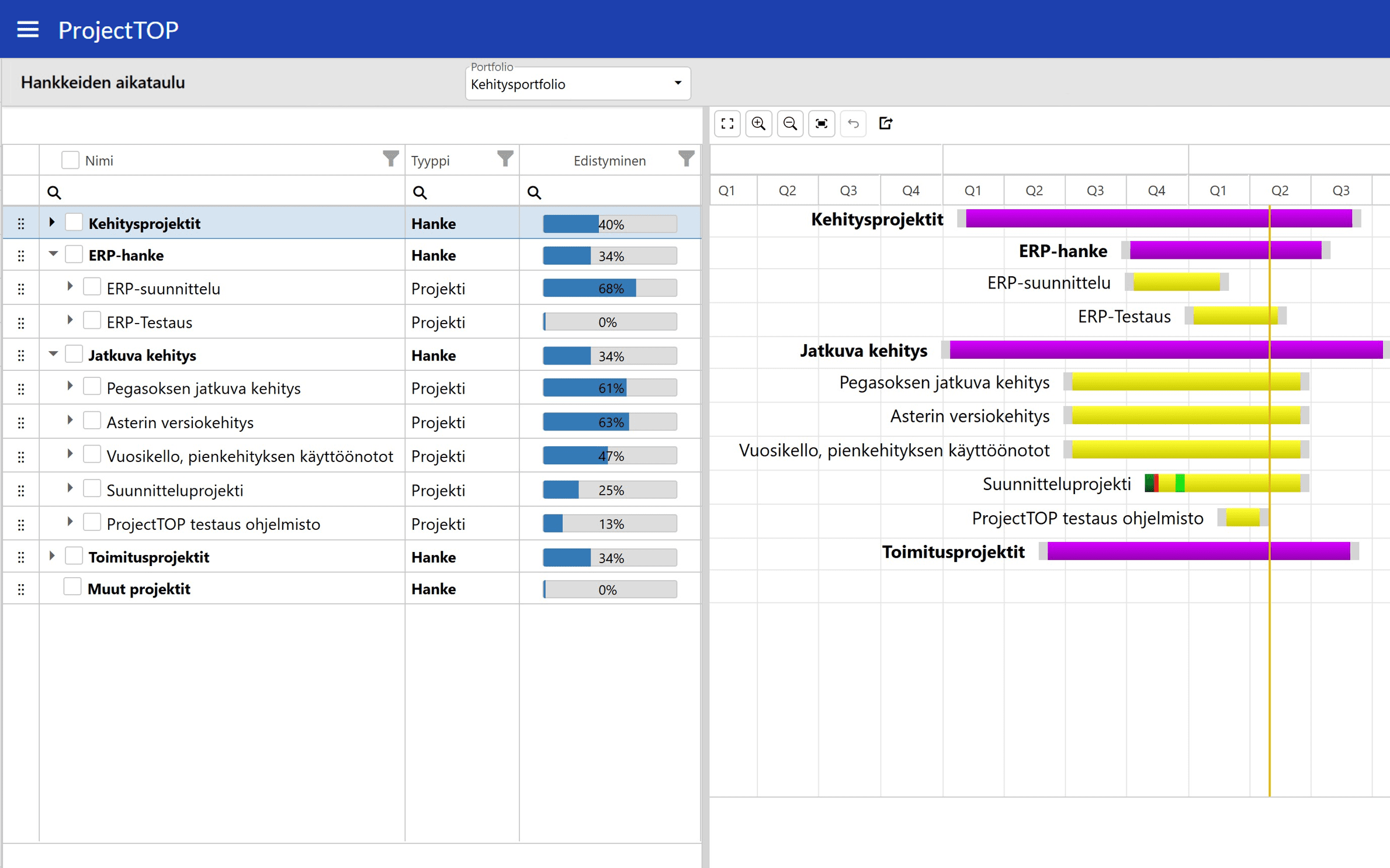1390x868 pixels.
Task: Open the Nimi column filter
Action: pos(390,159)
